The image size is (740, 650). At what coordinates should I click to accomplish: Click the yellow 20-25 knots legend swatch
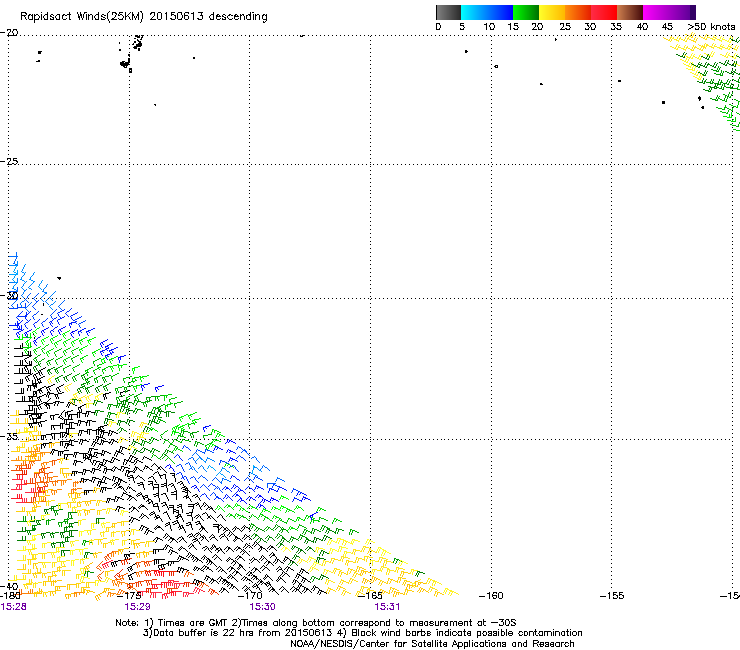(552, 12)
